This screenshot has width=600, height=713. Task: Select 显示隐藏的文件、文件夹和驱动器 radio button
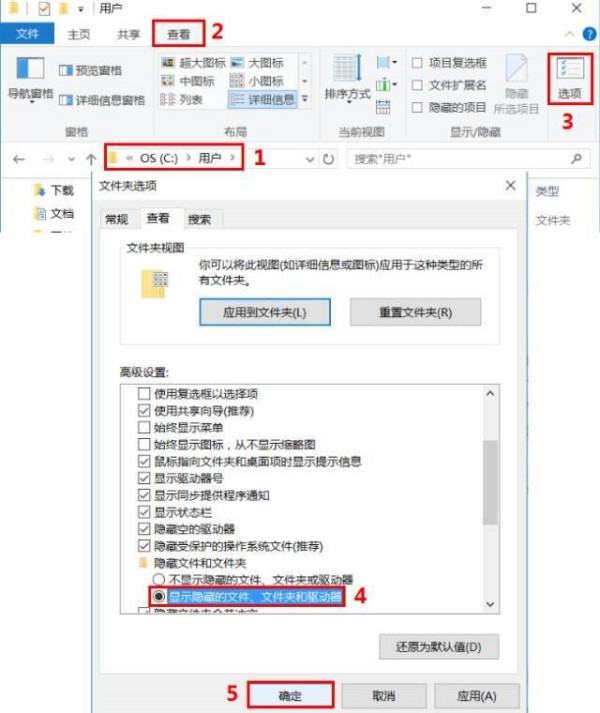158,596
